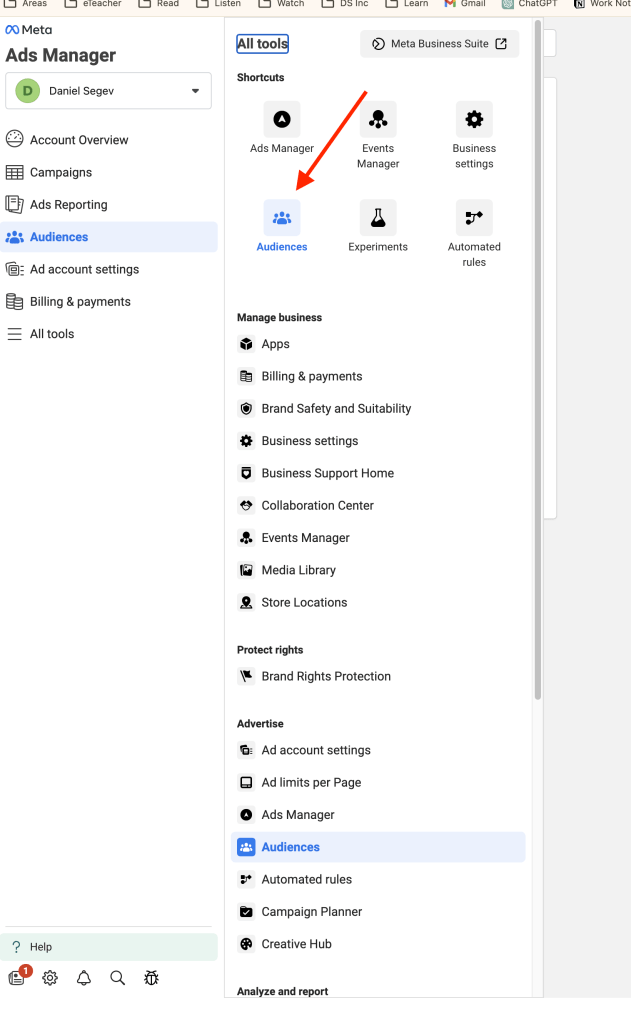Expand the Daniel Segev account dropdown
631x1024 pixels.
(x=108, y=90)
